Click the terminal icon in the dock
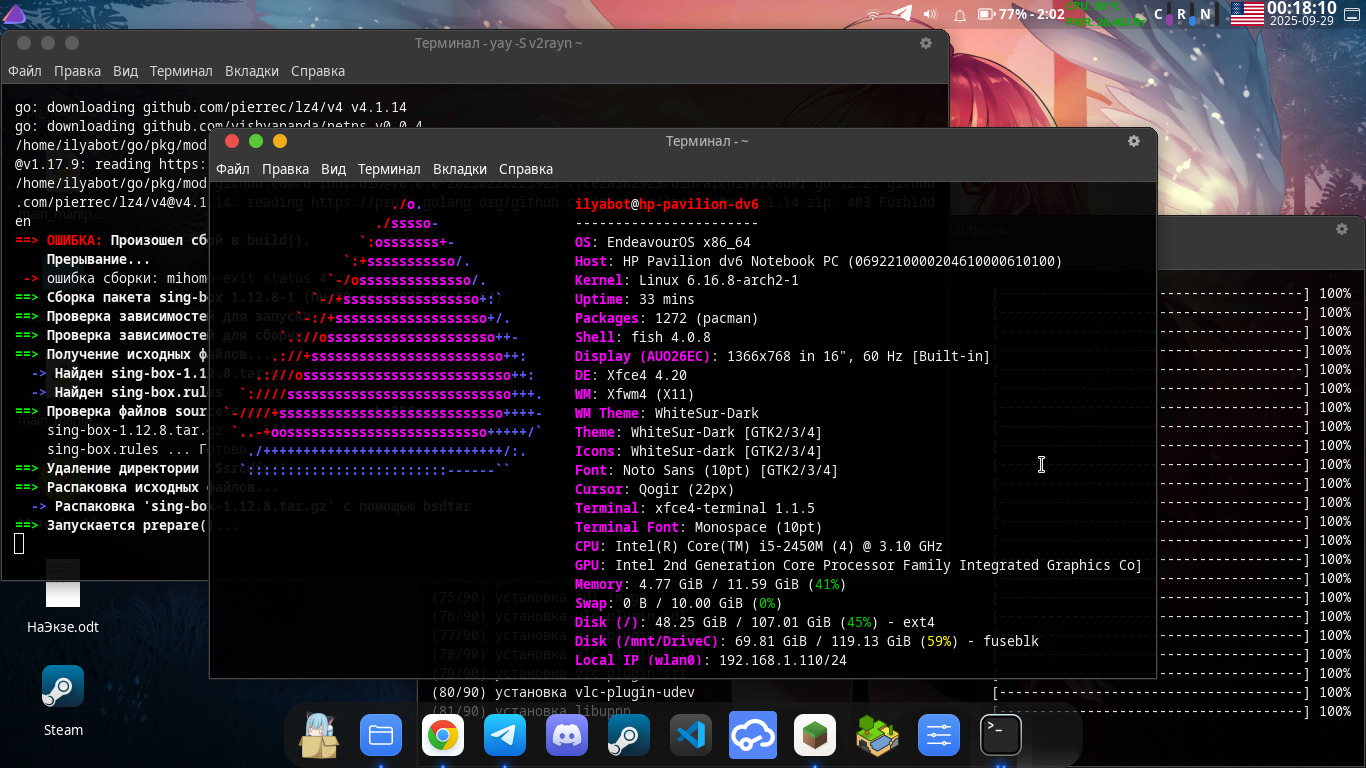This screenshot has height=768, width=1366. 1000,737
